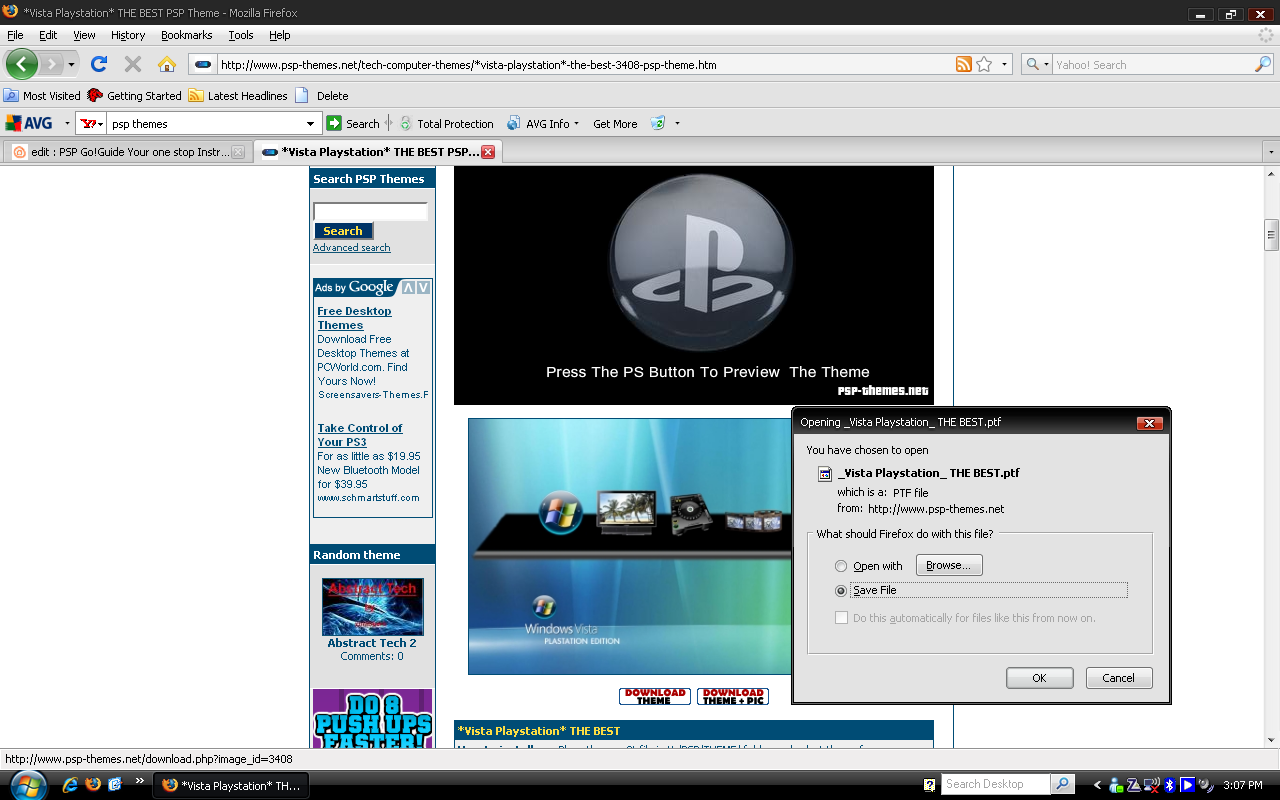Click the RSS feed icon in address bar
Viewport: 1280px width, 800px height.
point(963,64)
